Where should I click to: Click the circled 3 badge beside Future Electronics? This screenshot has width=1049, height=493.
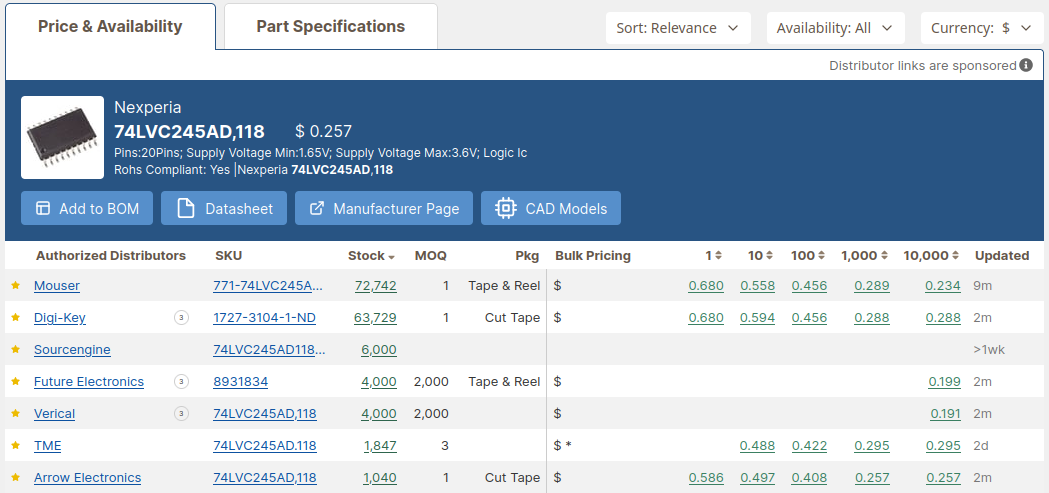(181, 382)
